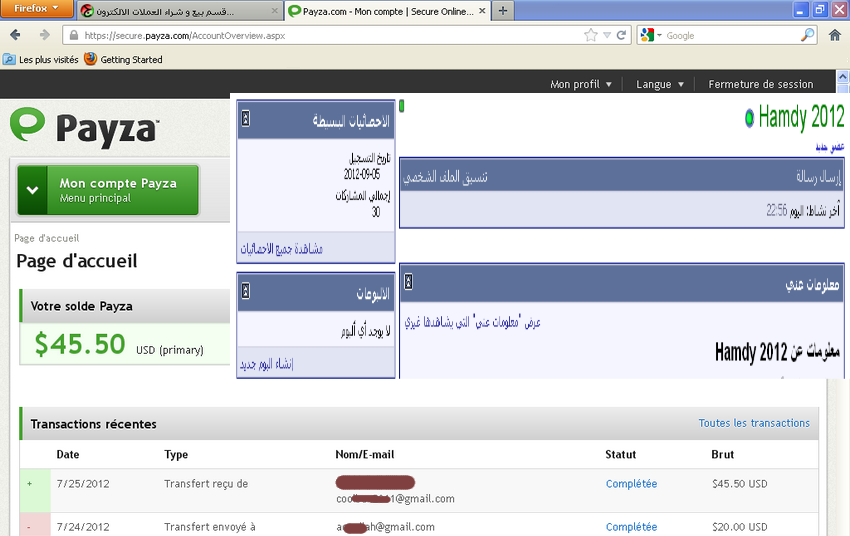Screen dimensions: 850x536
Task: Click the $45.50 USD amount cell
Action: (739, 484)
